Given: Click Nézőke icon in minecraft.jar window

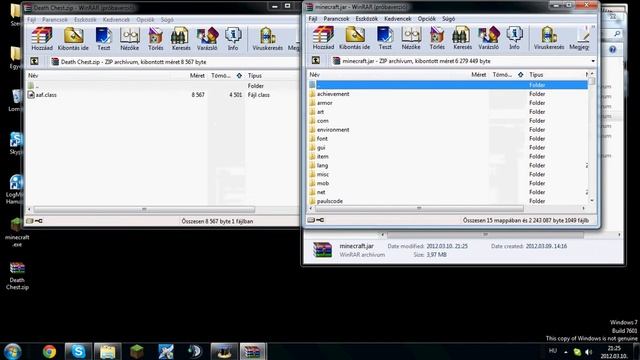Looking at the screenshot, I should [x=411, y=38].
